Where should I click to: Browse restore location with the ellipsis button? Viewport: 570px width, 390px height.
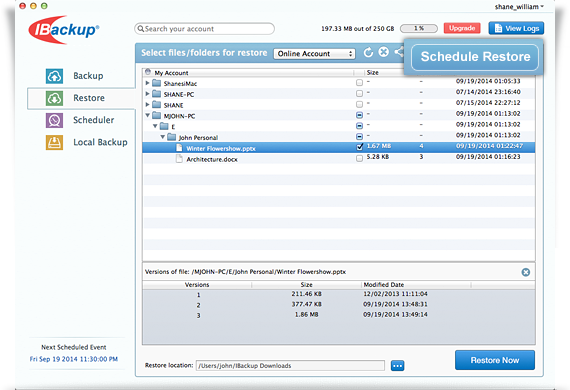397,366
